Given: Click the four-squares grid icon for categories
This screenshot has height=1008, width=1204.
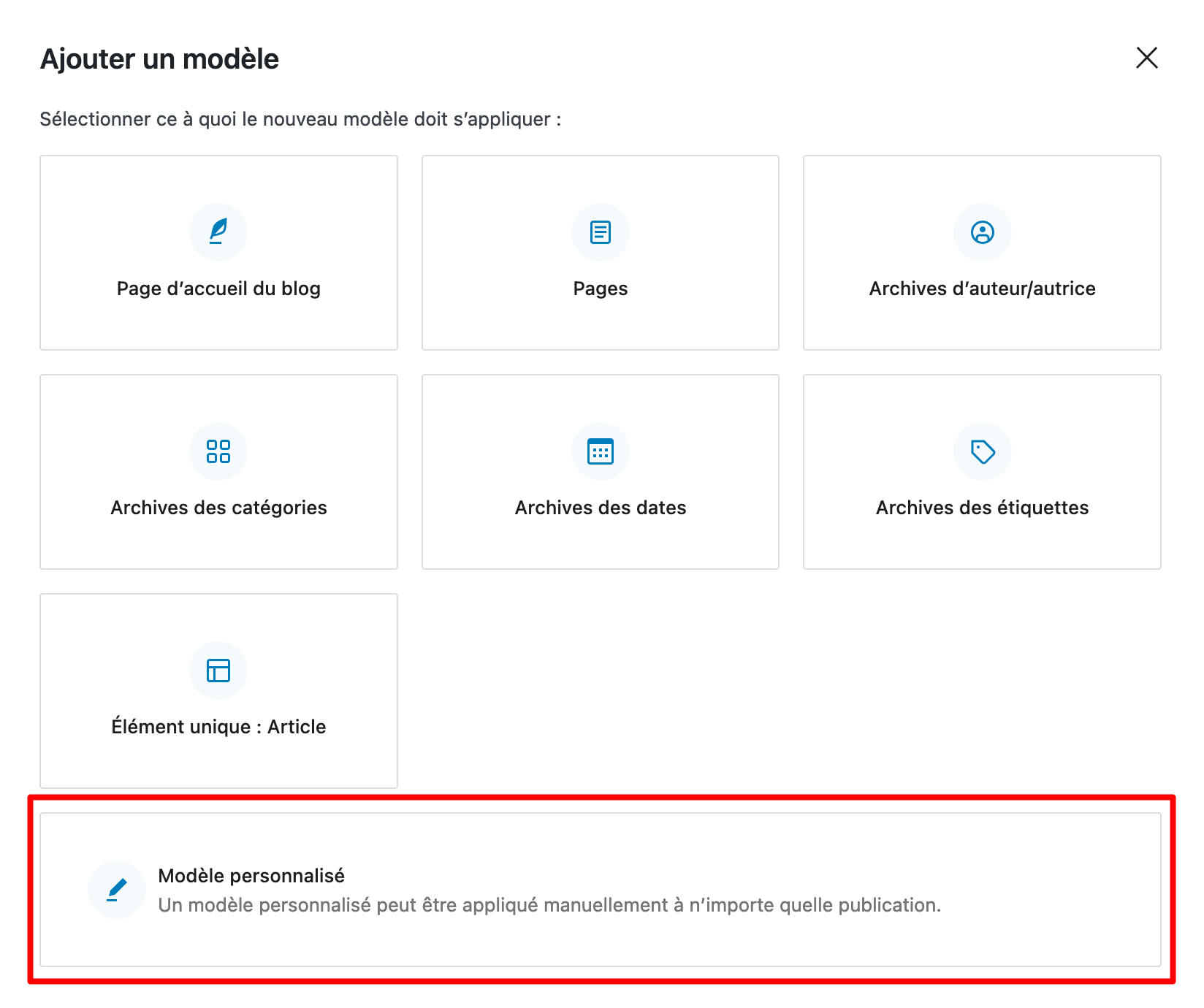Looking at the screenshot, I should click(218, 451).
